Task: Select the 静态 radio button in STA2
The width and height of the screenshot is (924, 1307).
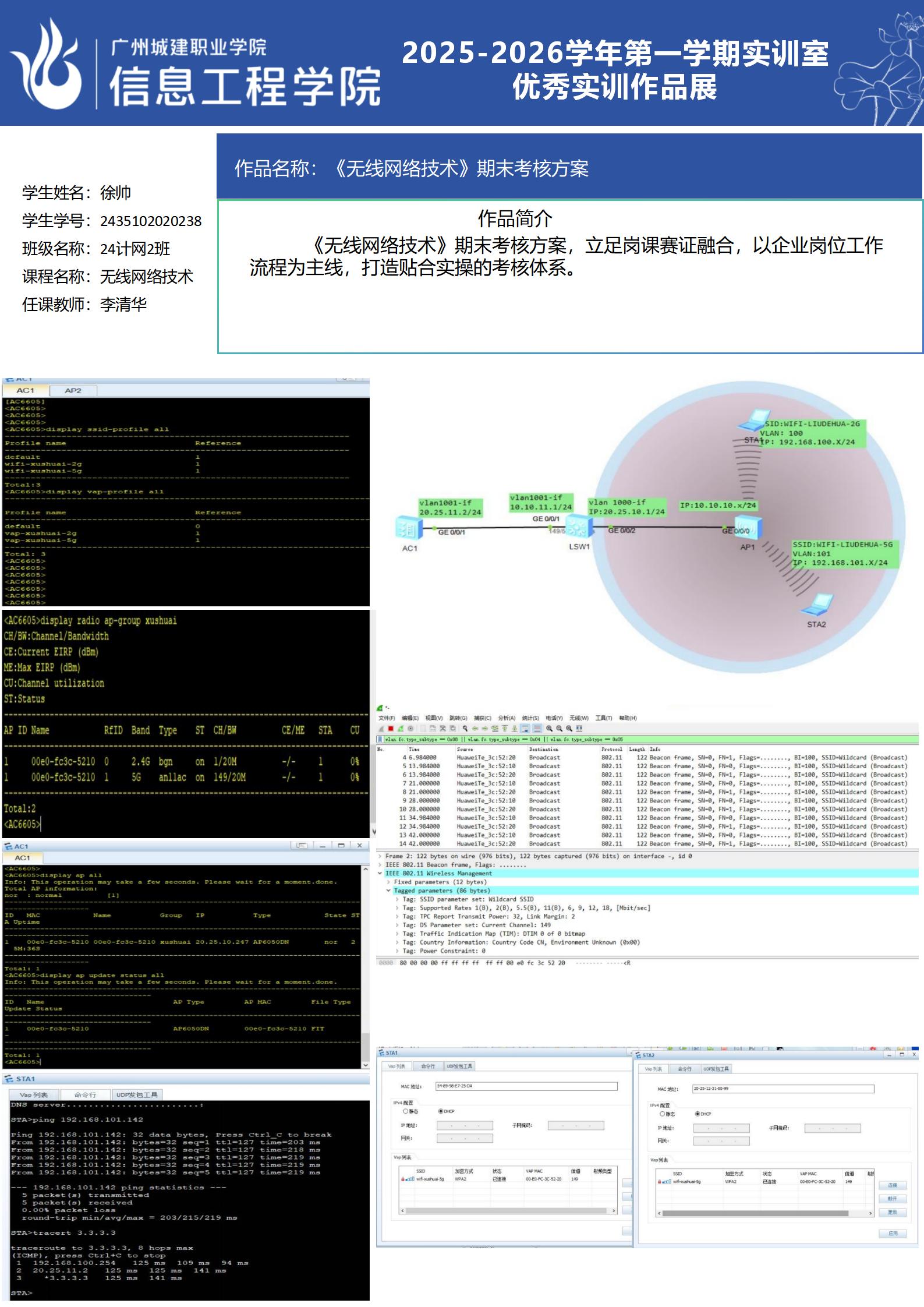Action: [662, 1114]
